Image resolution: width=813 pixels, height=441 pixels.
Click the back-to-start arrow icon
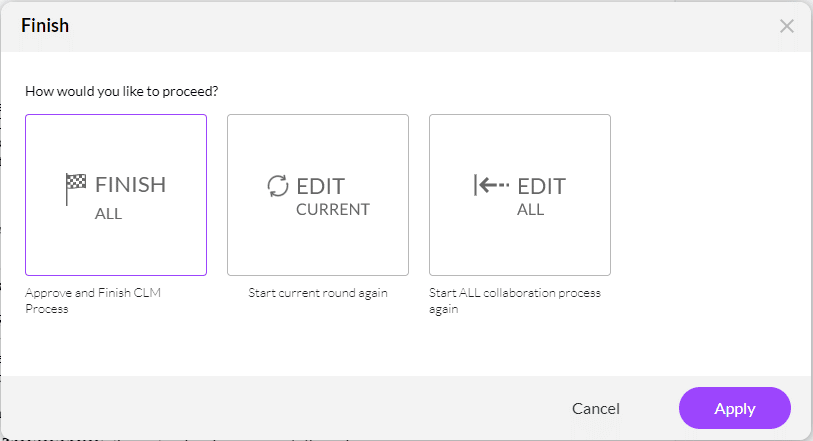(x=491, y=185)
